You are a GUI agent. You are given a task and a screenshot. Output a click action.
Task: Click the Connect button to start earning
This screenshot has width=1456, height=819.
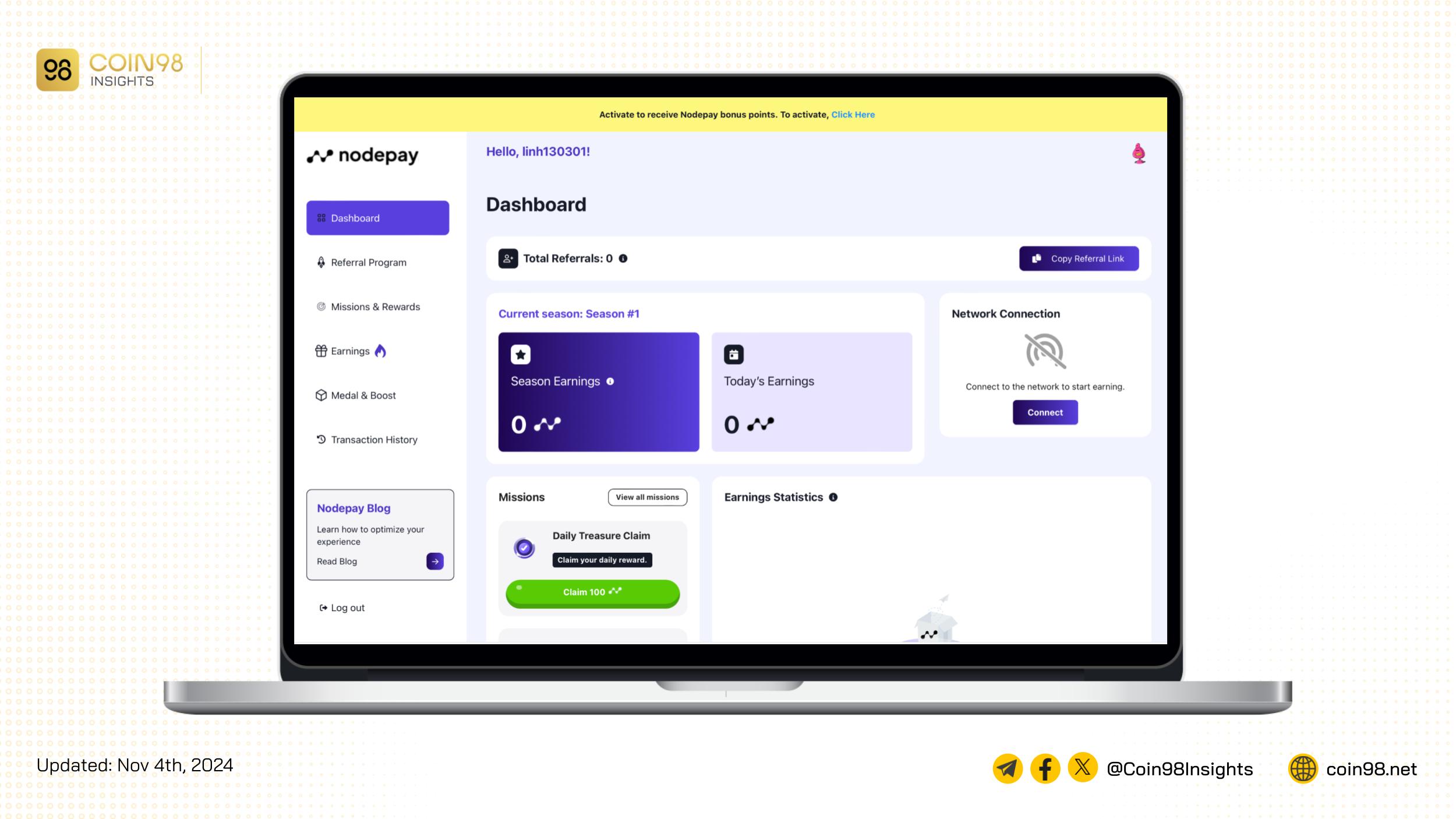pyautogui.click(x=1044, y=412)
